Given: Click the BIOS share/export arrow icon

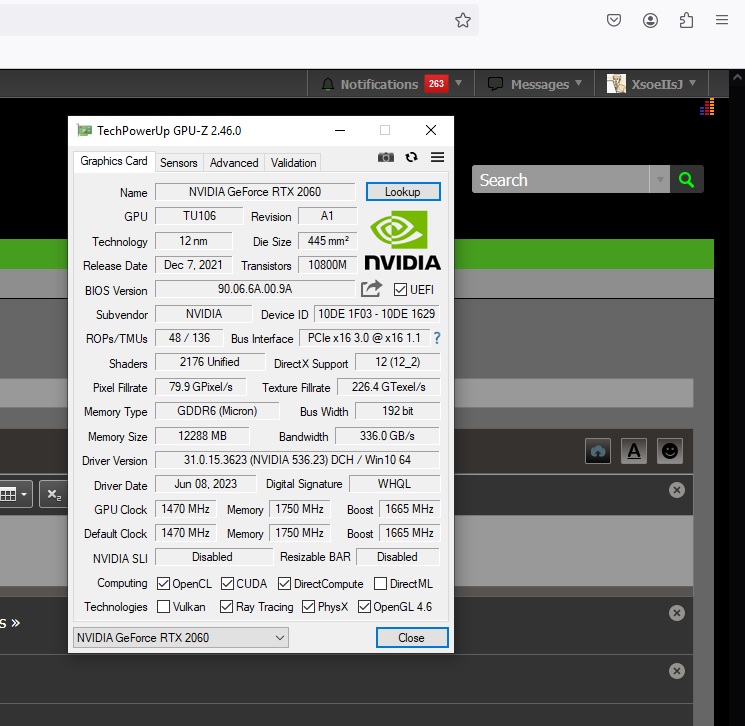Looking at the screenshot, I should (372, 288).
